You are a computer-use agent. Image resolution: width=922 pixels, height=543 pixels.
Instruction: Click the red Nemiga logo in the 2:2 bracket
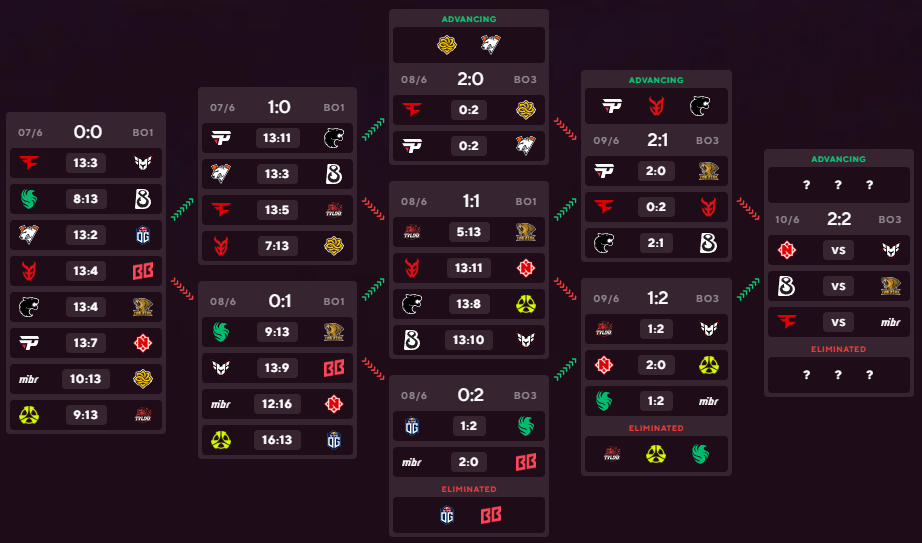point(786,250)
